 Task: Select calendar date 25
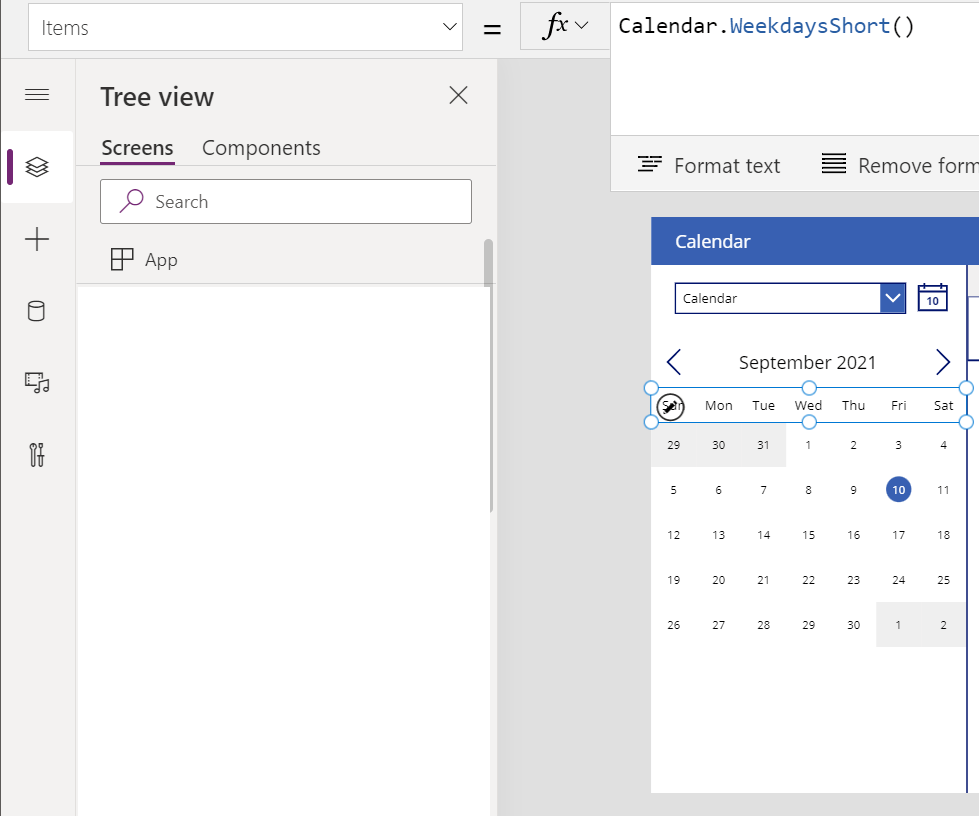coord(943,580)
